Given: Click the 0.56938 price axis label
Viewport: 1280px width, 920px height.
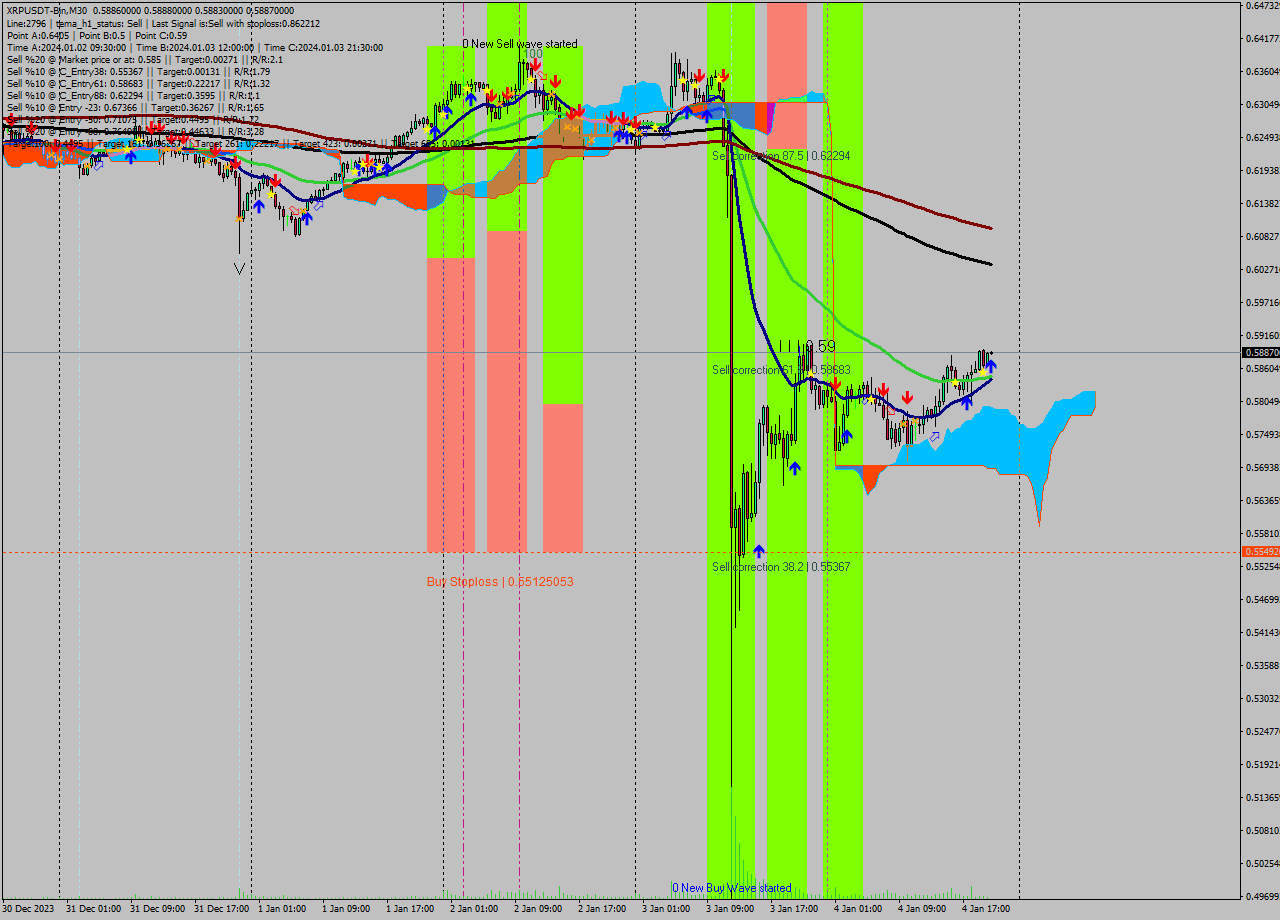Looking at the screenshot, I should (1262, 468).
